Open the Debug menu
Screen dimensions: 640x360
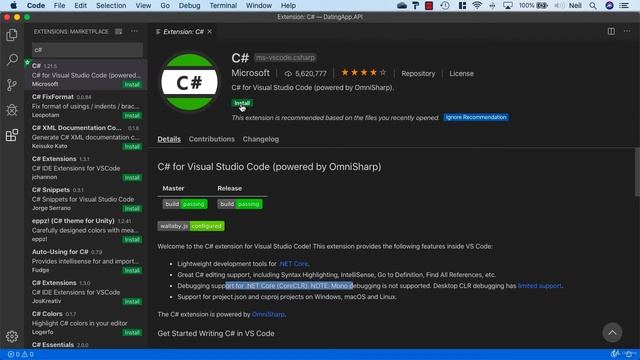tap(189, 5)
